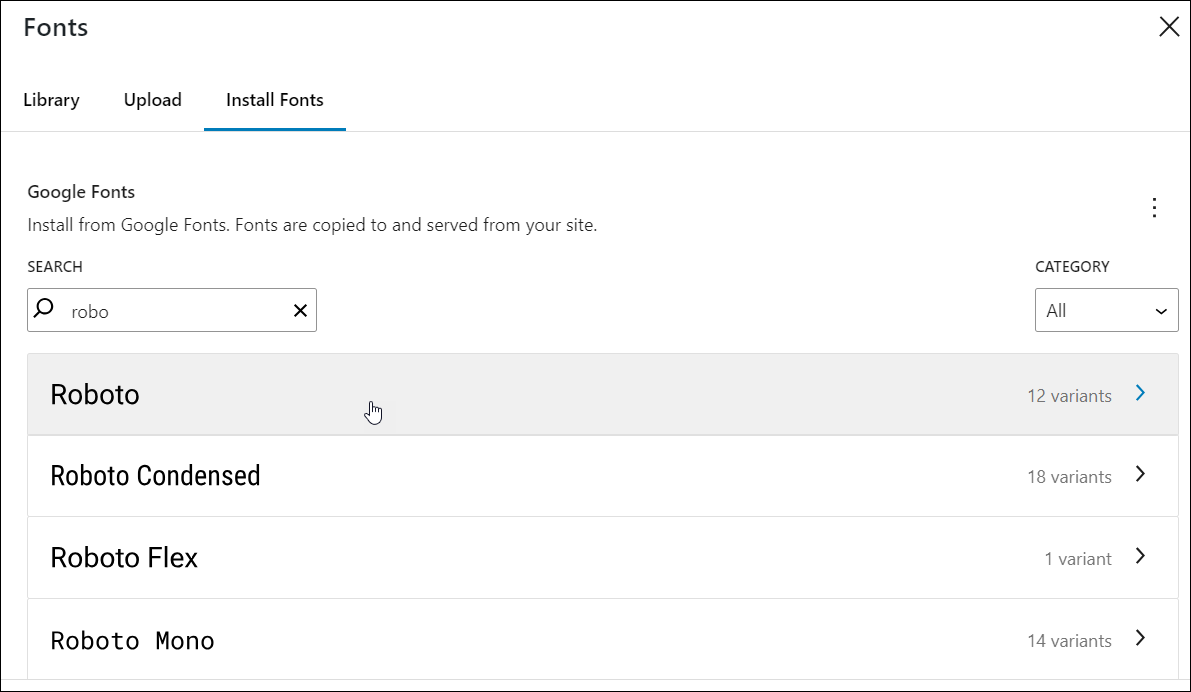Click the search magnifier icon
The width and height of the screenshot is (1191, 692).
pyautogui.click(x=45, y=308)
